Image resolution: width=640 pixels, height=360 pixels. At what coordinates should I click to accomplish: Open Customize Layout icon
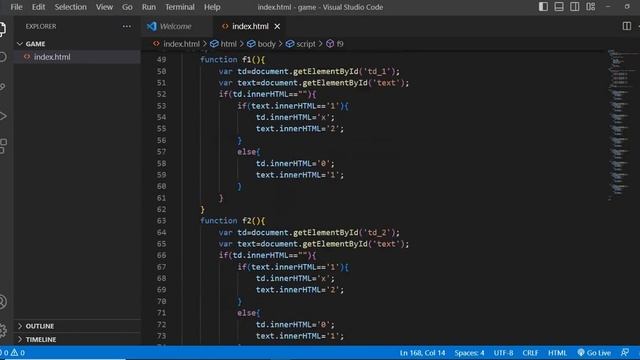[x=590, y=7]
